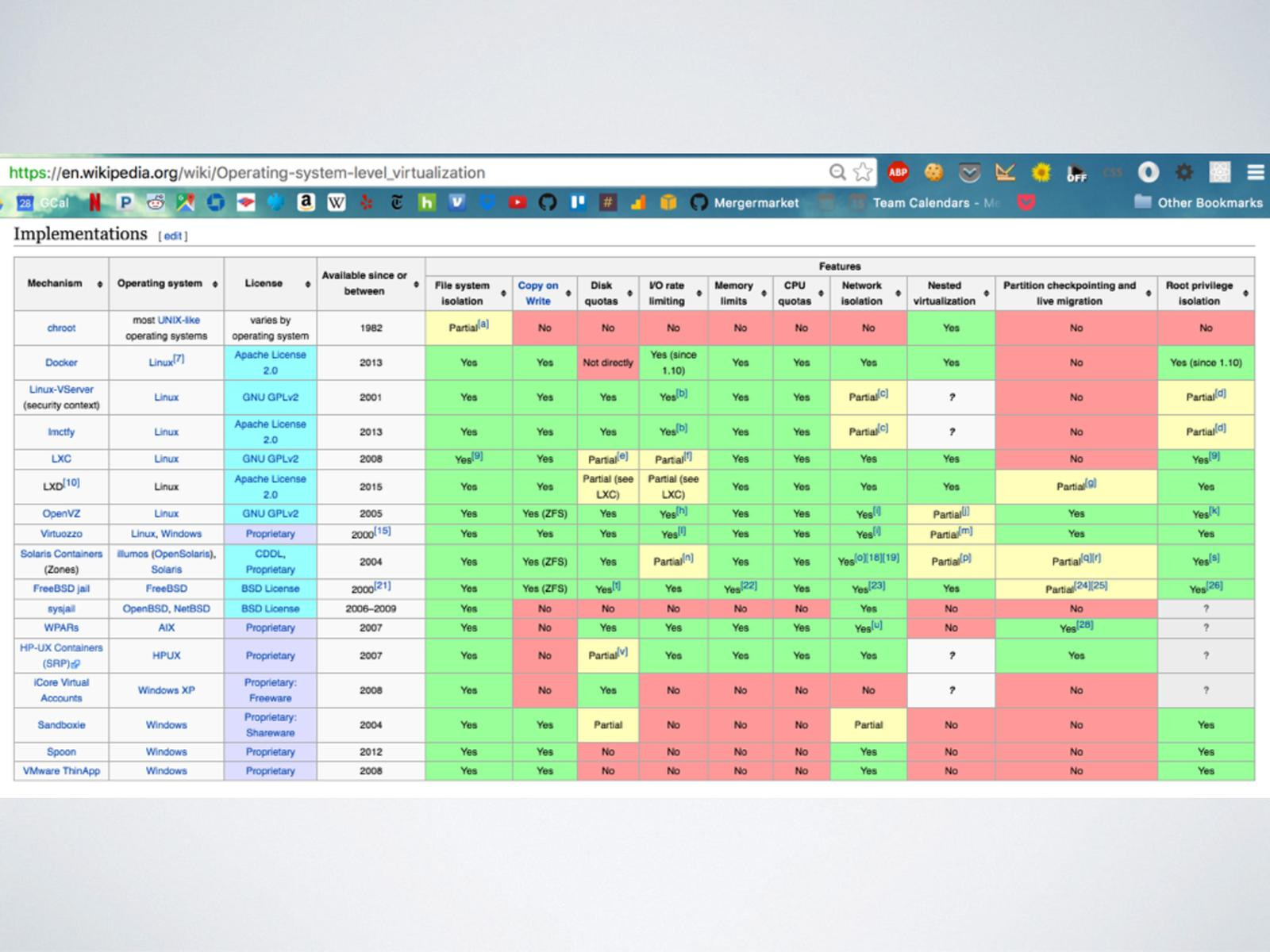Open the VMware ThinApp link

click(x=61, y=770)
